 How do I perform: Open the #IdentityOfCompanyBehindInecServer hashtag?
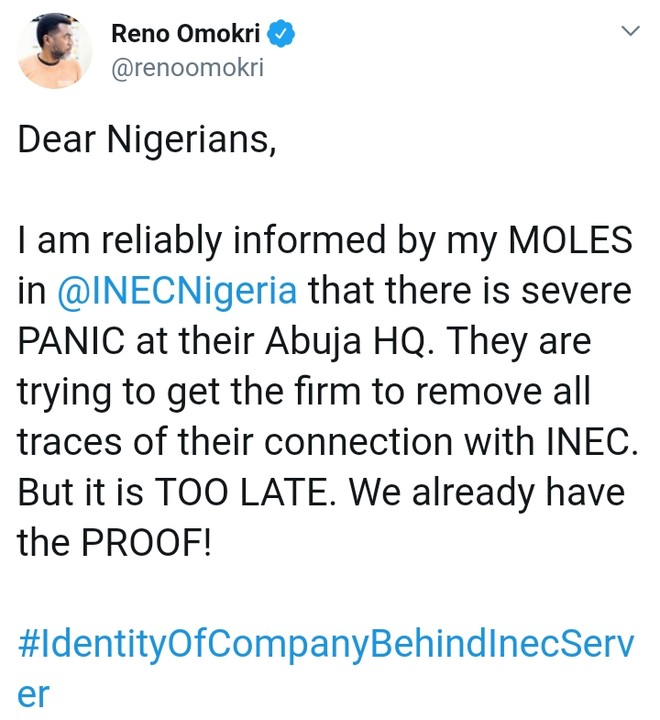325,643
